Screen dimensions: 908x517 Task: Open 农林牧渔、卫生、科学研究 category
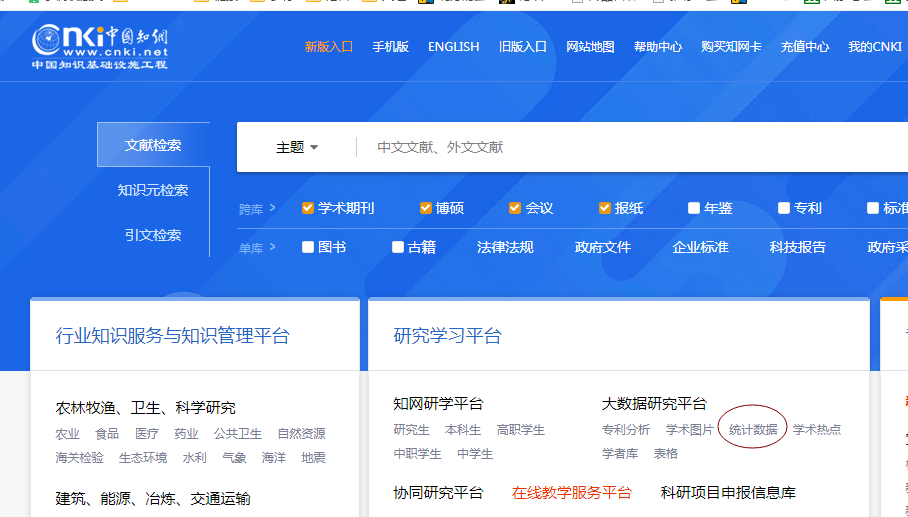pos(145,408)
